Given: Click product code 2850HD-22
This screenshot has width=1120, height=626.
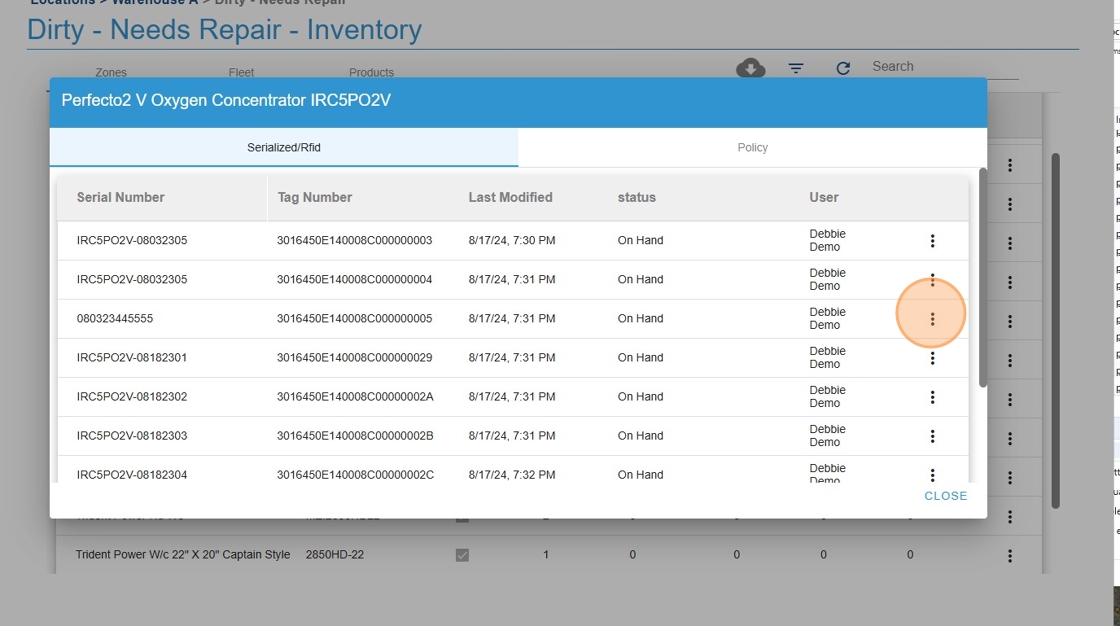Looking at the screenshot, I should [335, 555].
